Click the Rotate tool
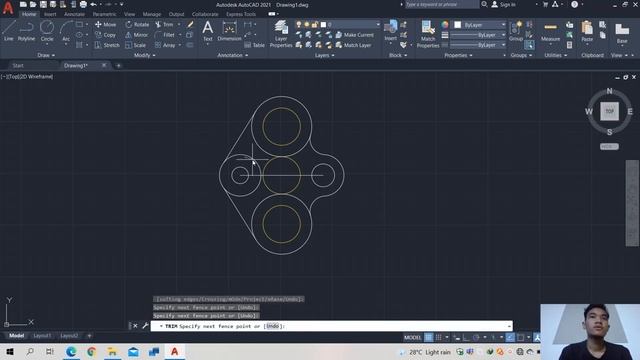 [137, 24]
